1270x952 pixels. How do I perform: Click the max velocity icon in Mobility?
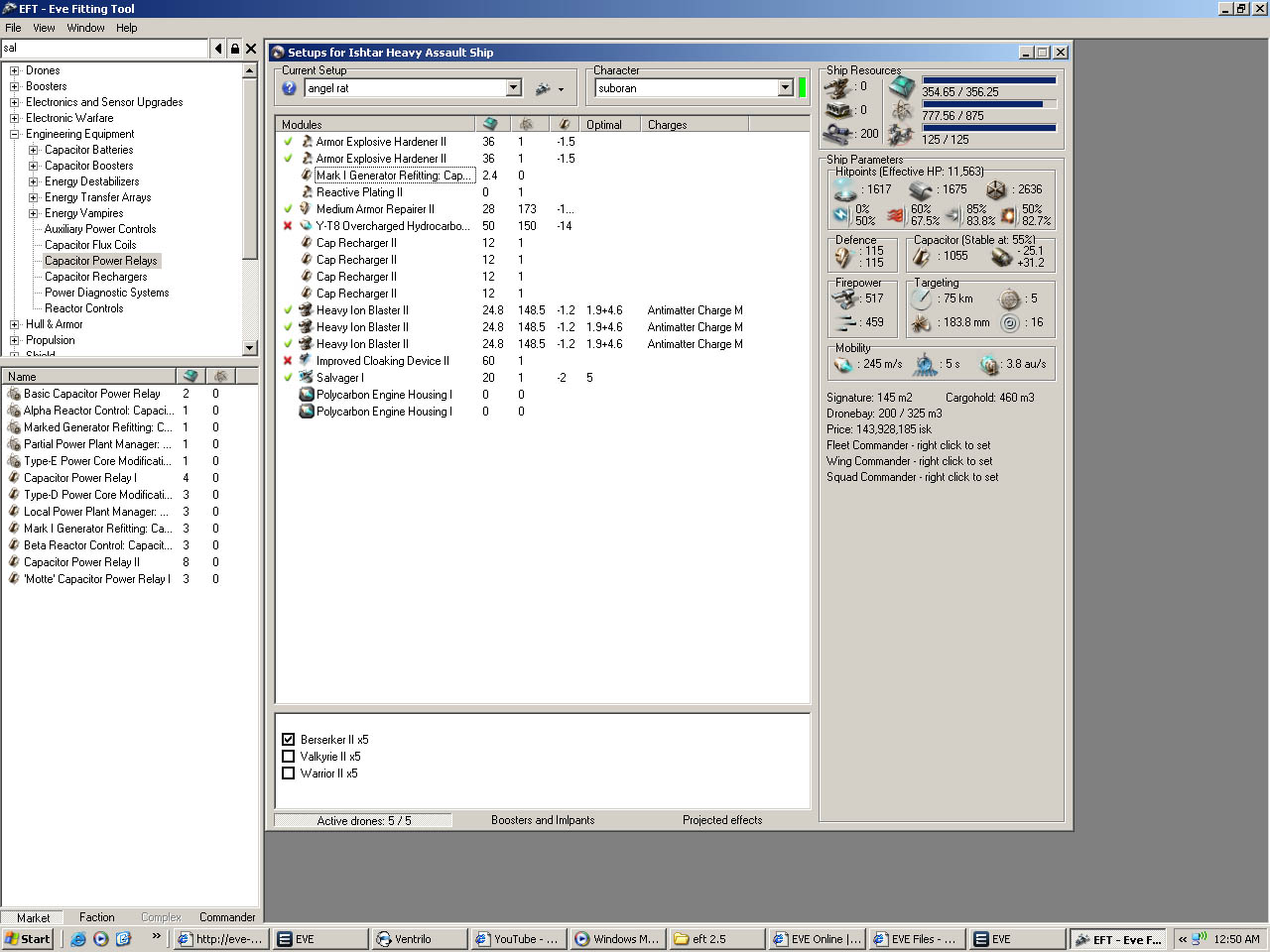[842, 364]
